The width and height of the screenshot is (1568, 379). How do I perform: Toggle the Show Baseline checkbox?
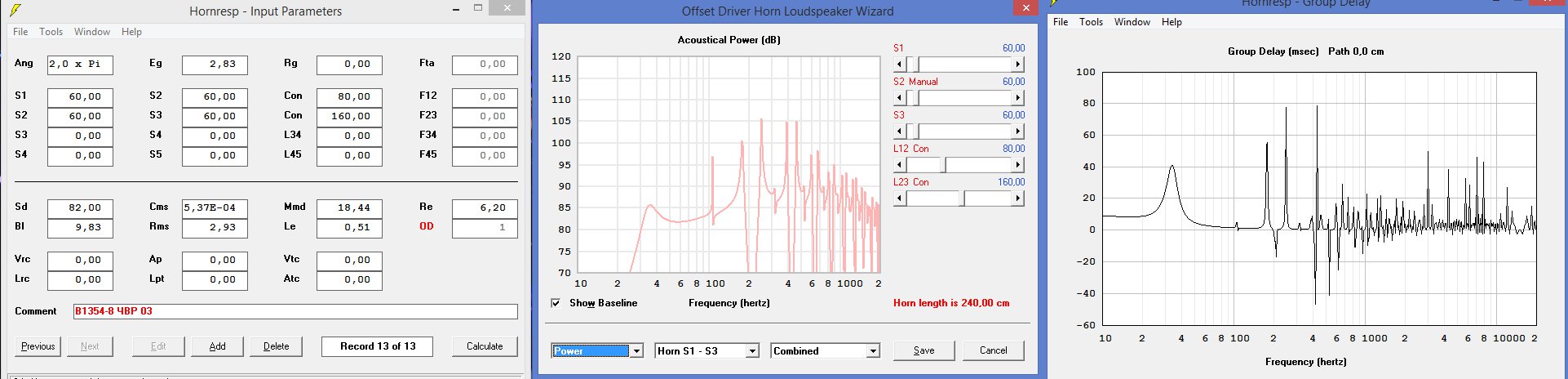coord(556,303)
